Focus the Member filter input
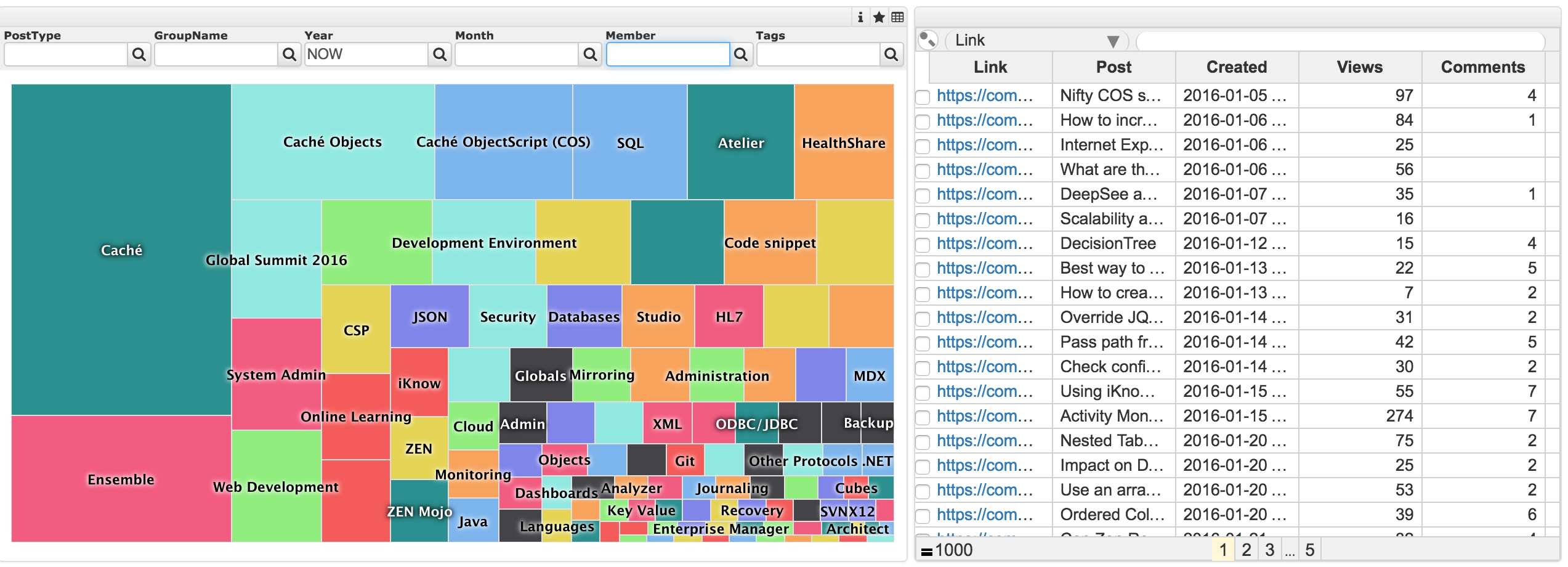 click(668, 54)
